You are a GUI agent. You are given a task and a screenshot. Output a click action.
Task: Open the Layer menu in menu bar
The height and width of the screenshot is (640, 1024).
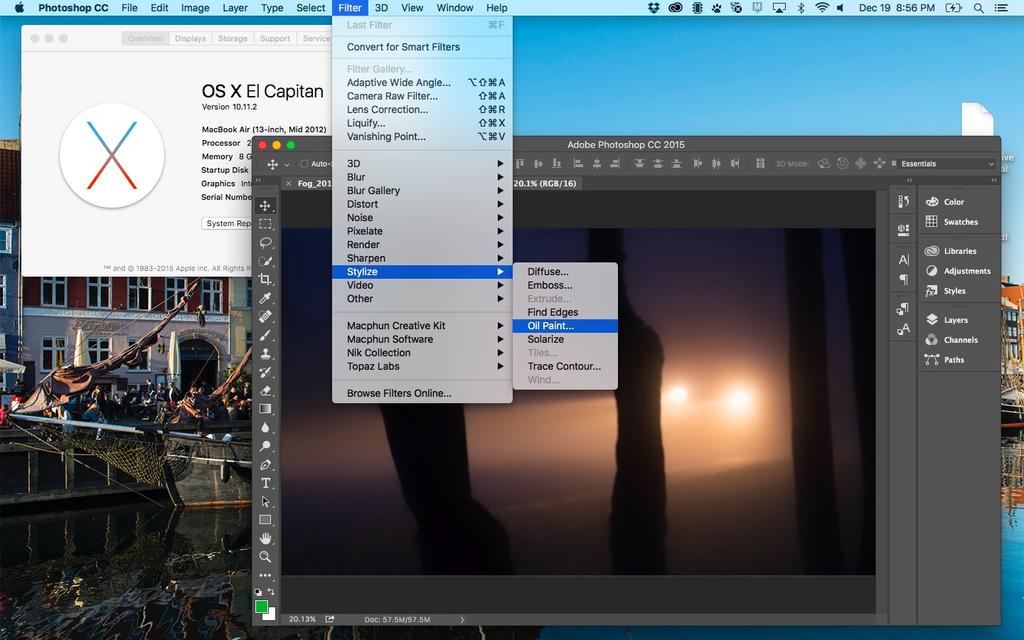pyautogui.click(x=235, y=8)
